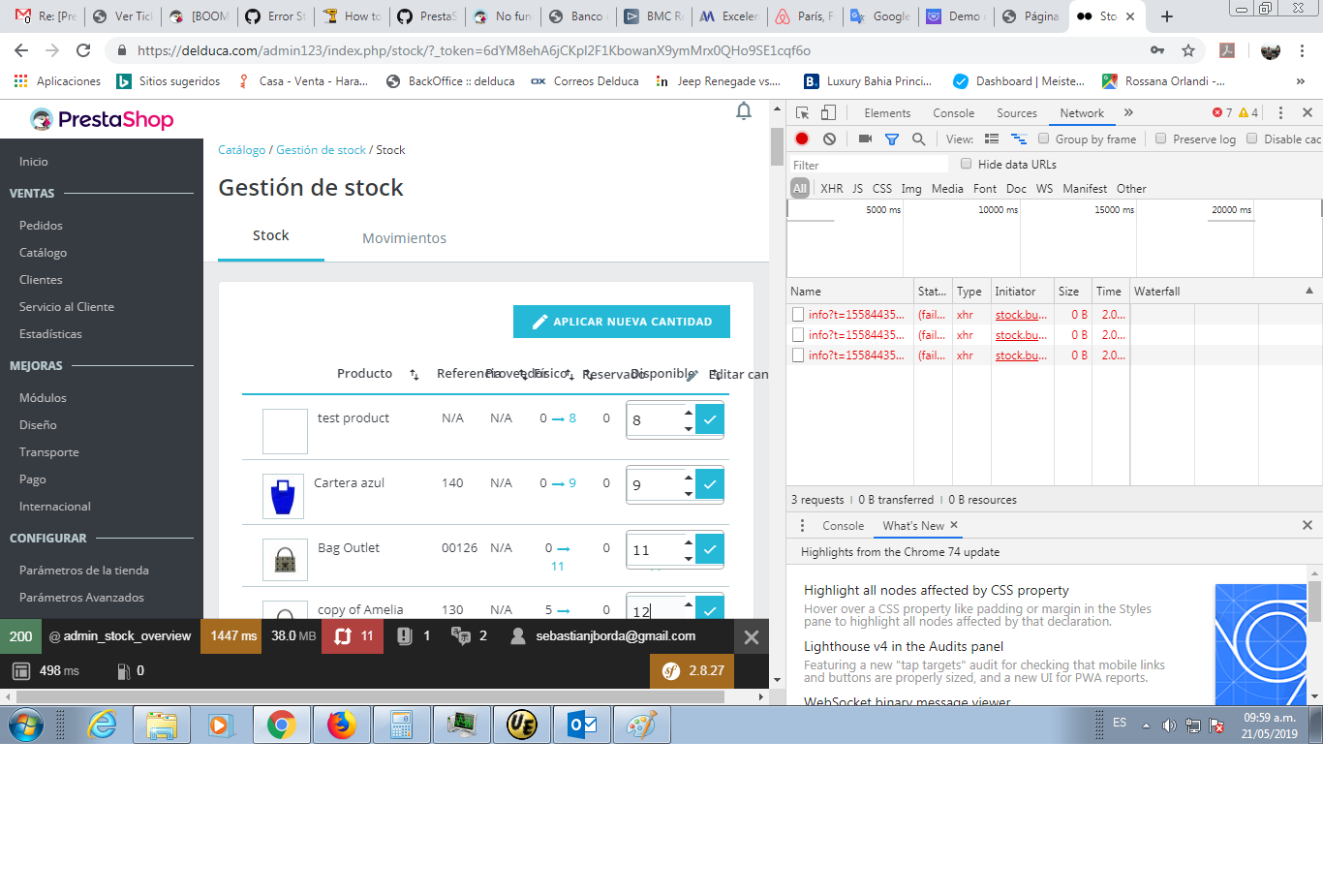Open the DevTools three-dot menu
This screenshot has width=1323, height=896.
point(1280,112)
